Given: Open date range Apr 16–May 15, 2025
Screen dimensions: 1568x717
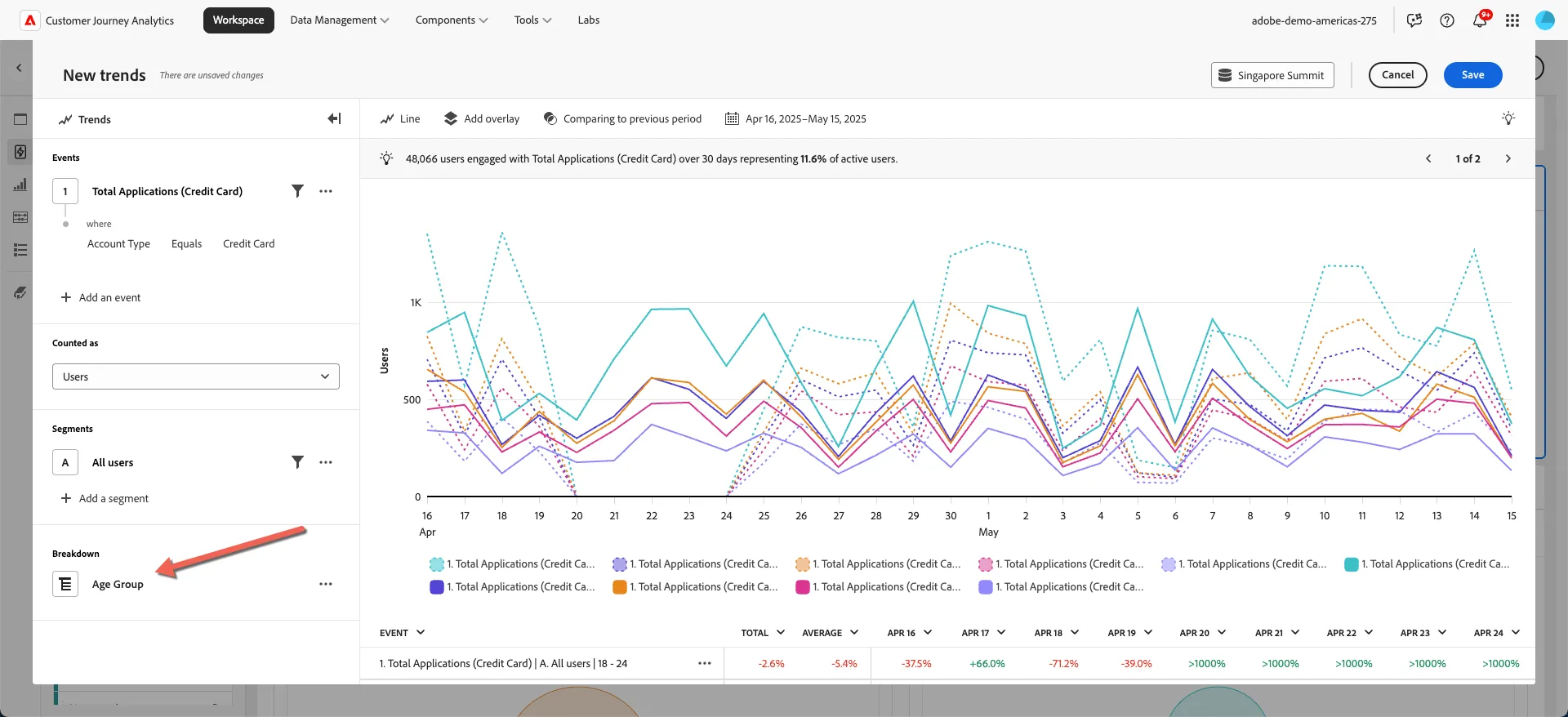Looking at the screenshot, I should click(796, 118).
